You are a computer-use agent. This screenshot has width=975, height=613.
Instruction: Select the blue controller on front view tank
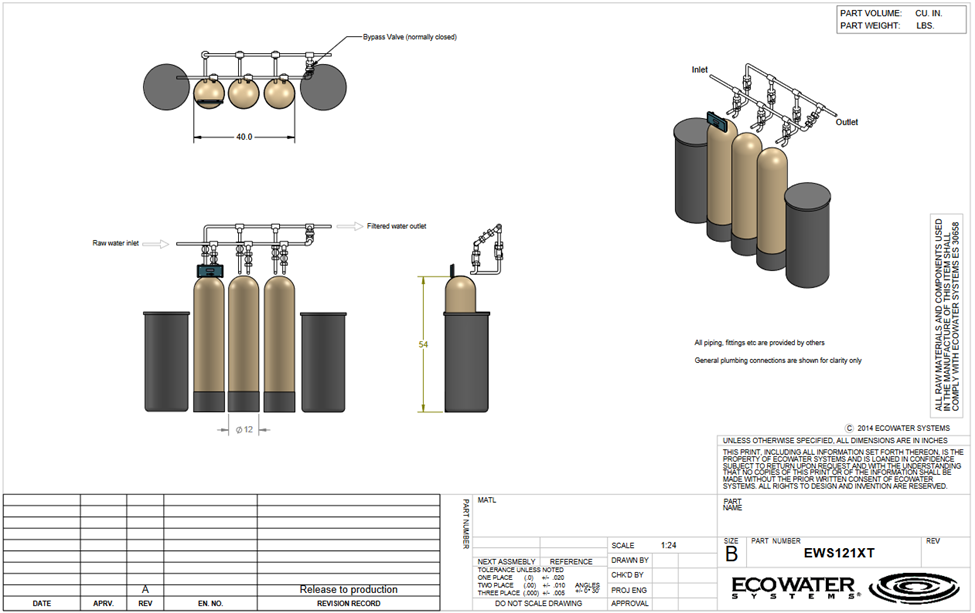[211, 271]
